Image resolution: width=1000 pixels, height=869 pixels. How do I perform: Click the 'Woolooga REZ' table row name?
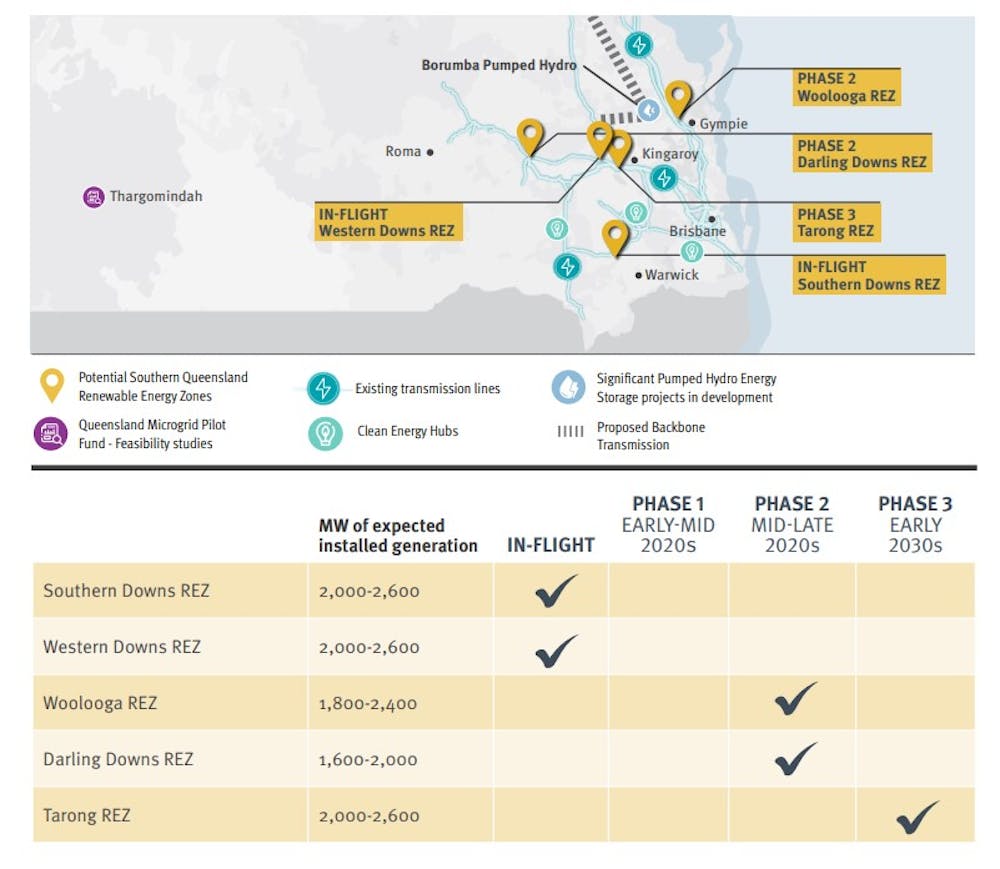click(x=100, y=703)
